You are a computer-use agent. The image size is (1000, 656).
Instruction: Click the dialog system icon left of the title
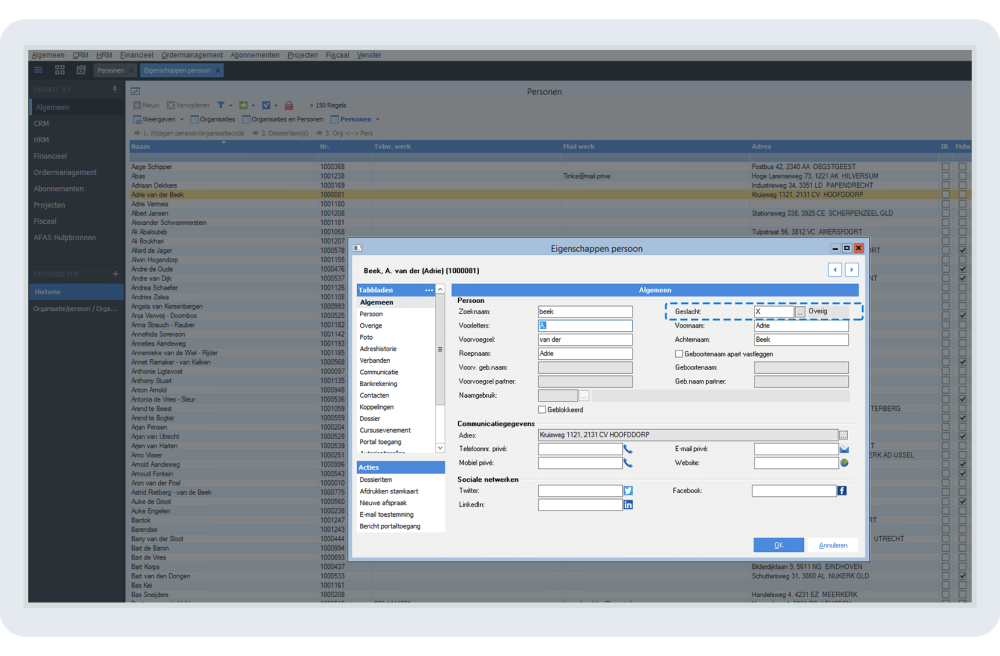coord(358,249)
